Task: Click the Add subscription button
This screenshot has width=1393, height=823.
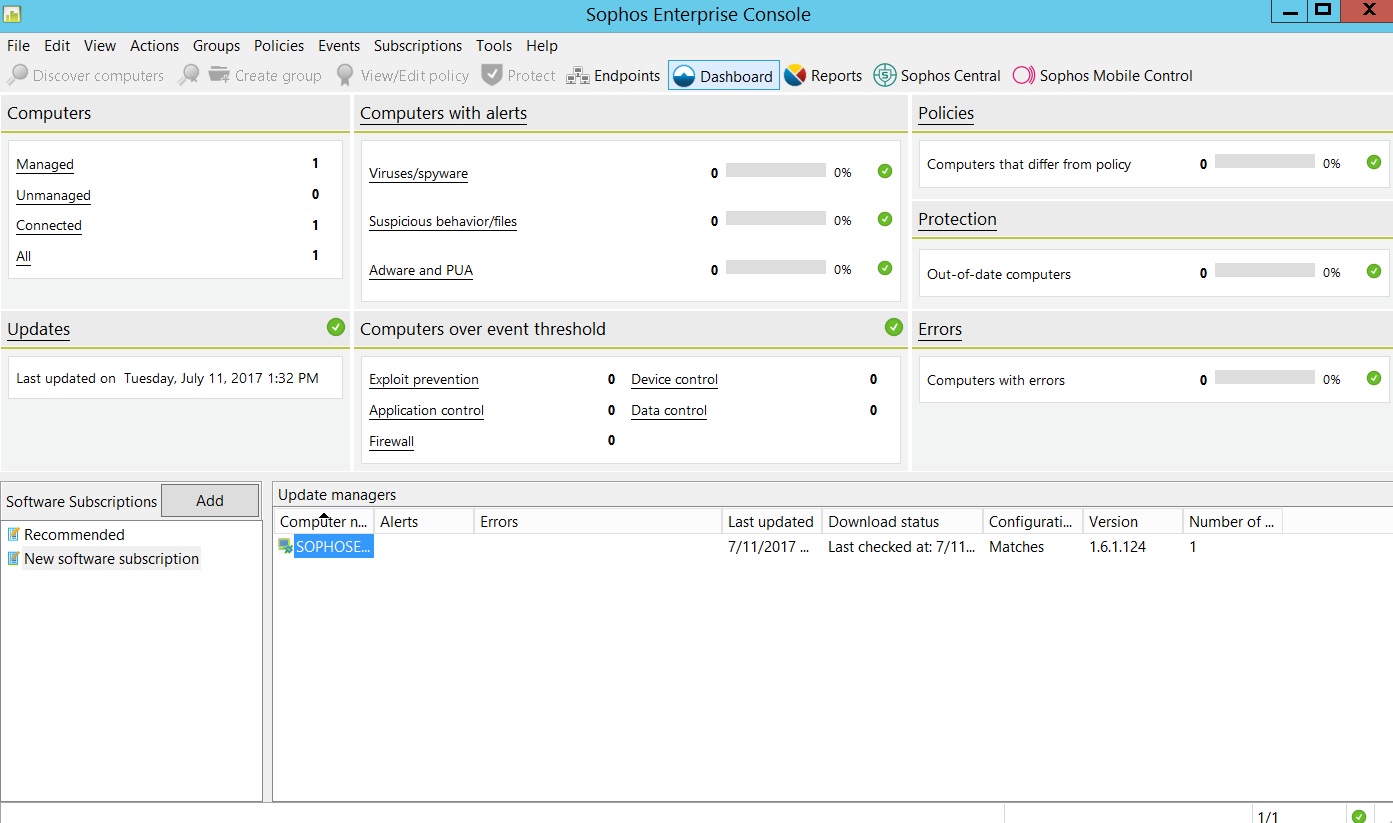Action: pyautogui.click(x=210, y=501)
